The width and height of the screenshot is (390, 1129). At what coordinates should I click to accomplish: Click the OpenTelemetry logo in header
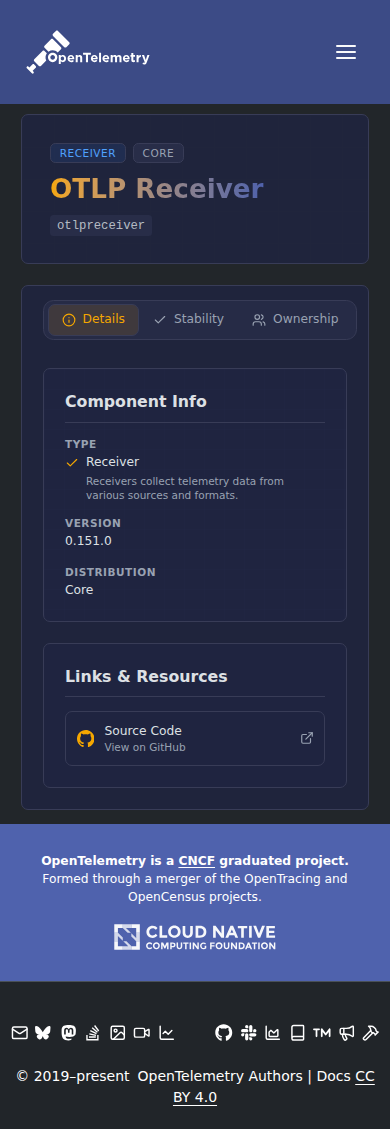(88, 52)
